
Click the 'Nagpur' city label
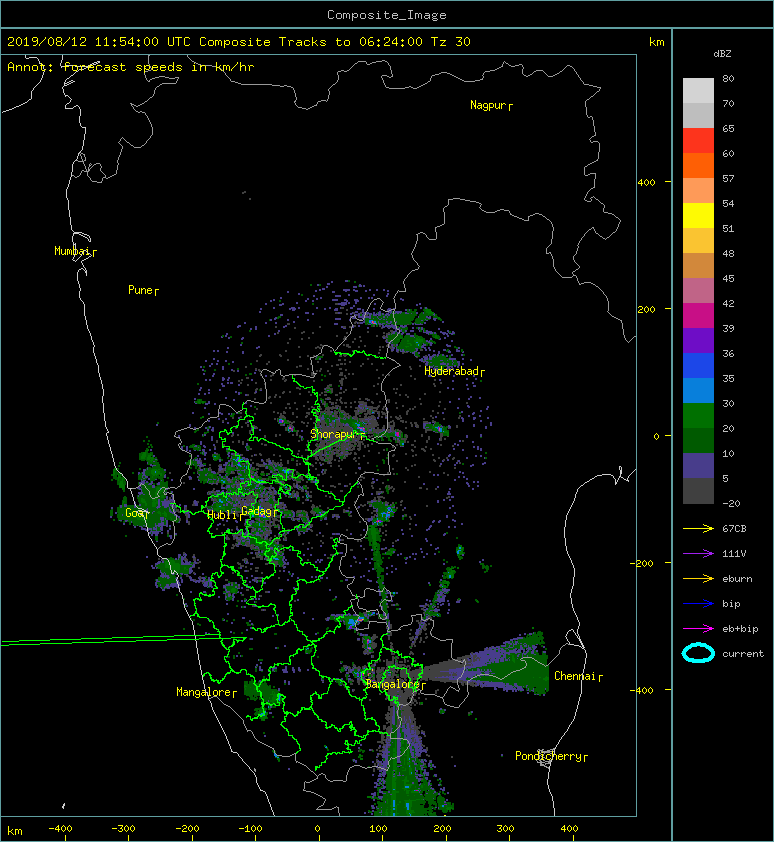coord(488,105)
